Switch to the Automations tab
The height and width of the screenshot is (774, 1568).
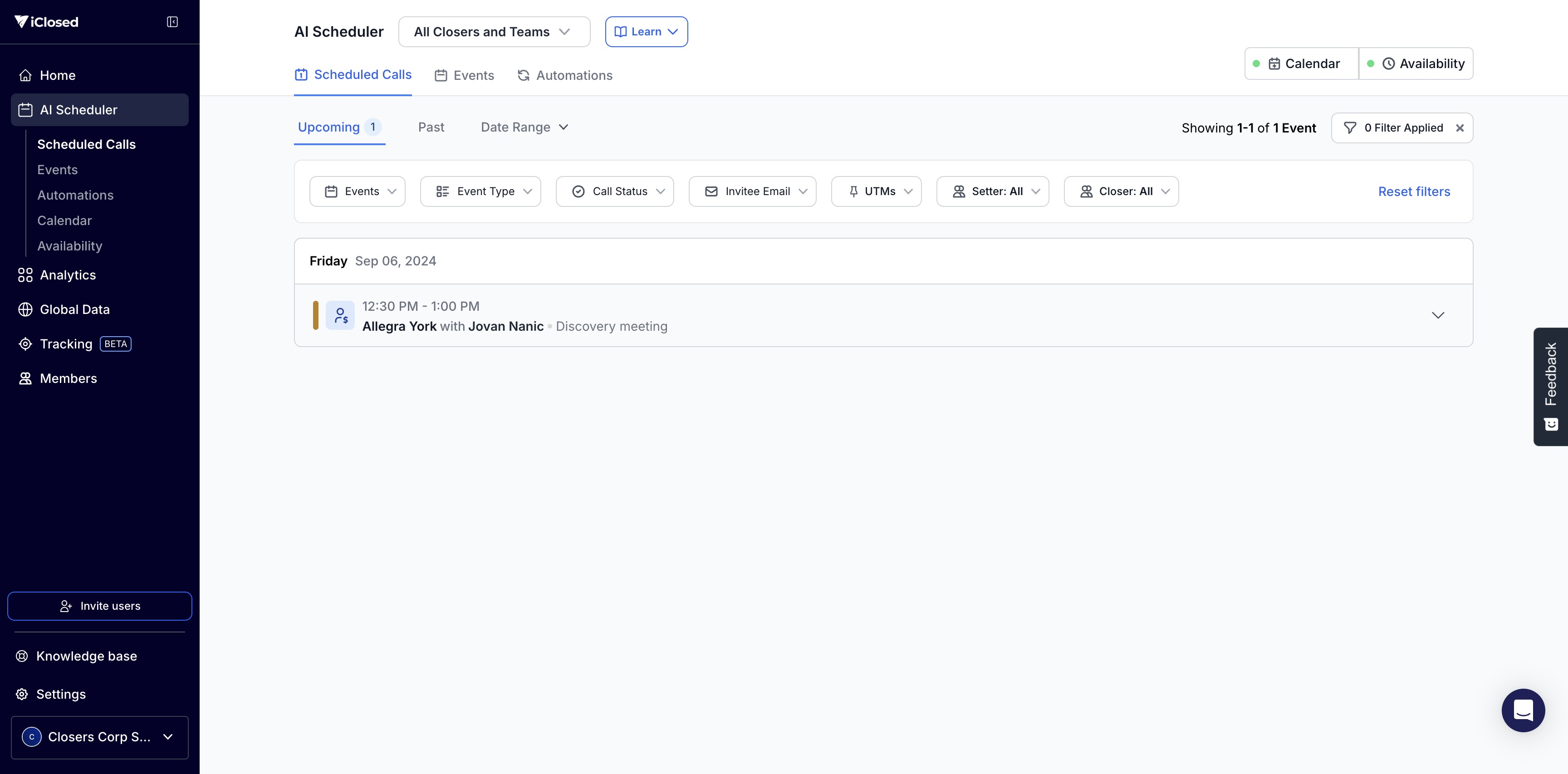pos(565,75)
